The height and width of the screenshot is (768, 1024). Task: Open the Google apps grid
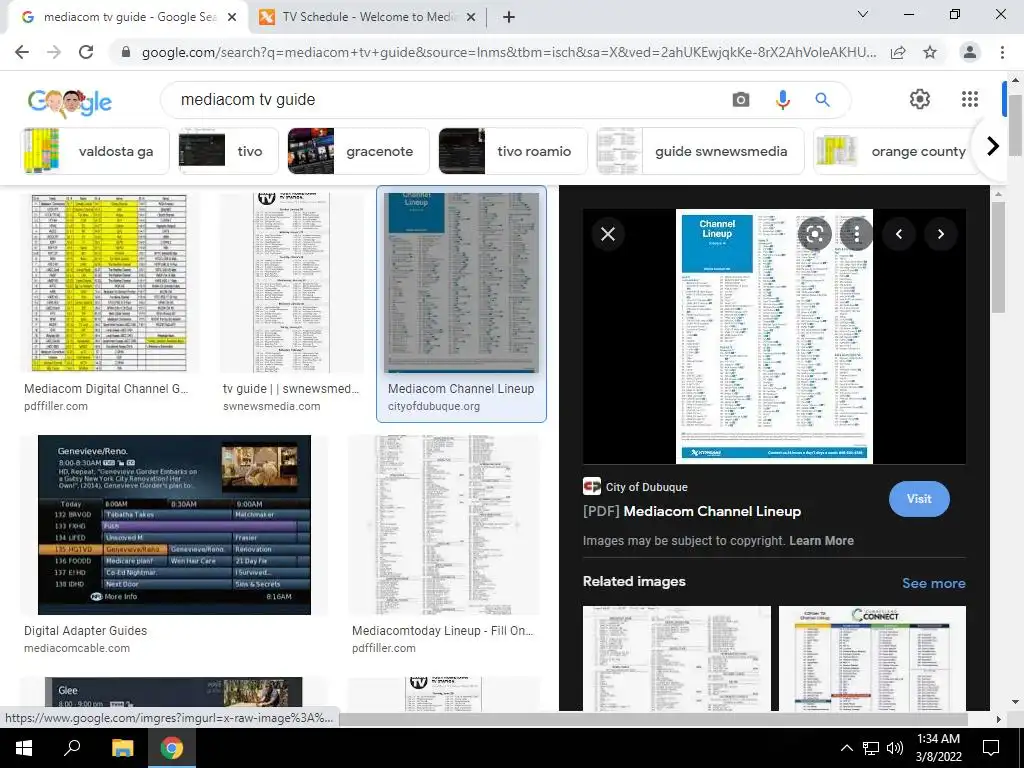970,99
